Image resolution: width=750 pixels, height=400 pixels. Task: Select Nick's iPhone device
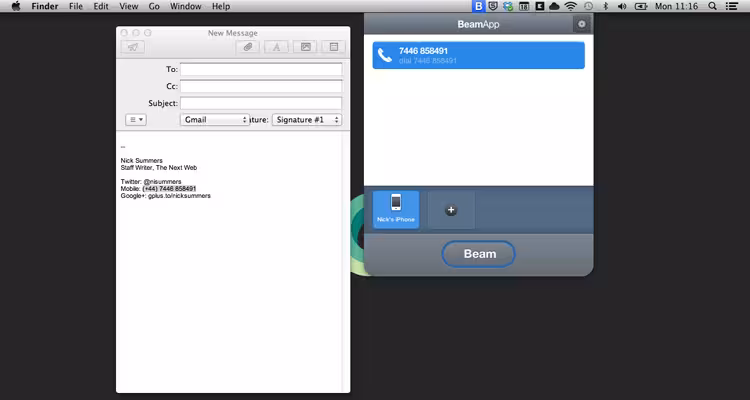[x=396, y=210]
